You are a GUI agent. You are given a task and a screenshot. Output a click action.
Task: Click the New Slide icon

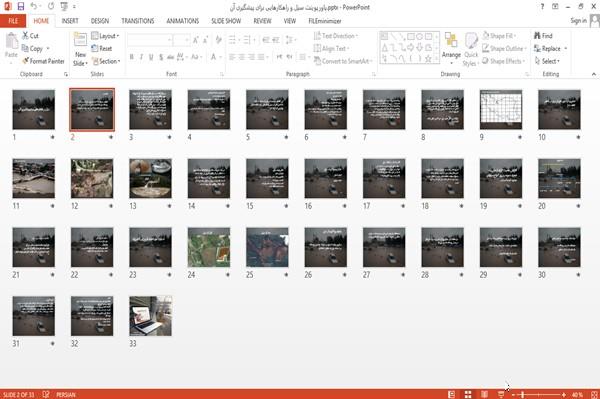point(80,40)
